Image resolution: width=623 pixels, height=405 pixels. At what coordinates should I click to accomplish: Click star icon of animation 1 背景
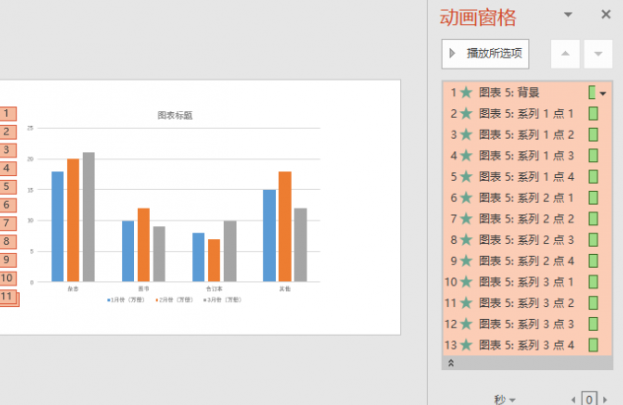(466, 93)
